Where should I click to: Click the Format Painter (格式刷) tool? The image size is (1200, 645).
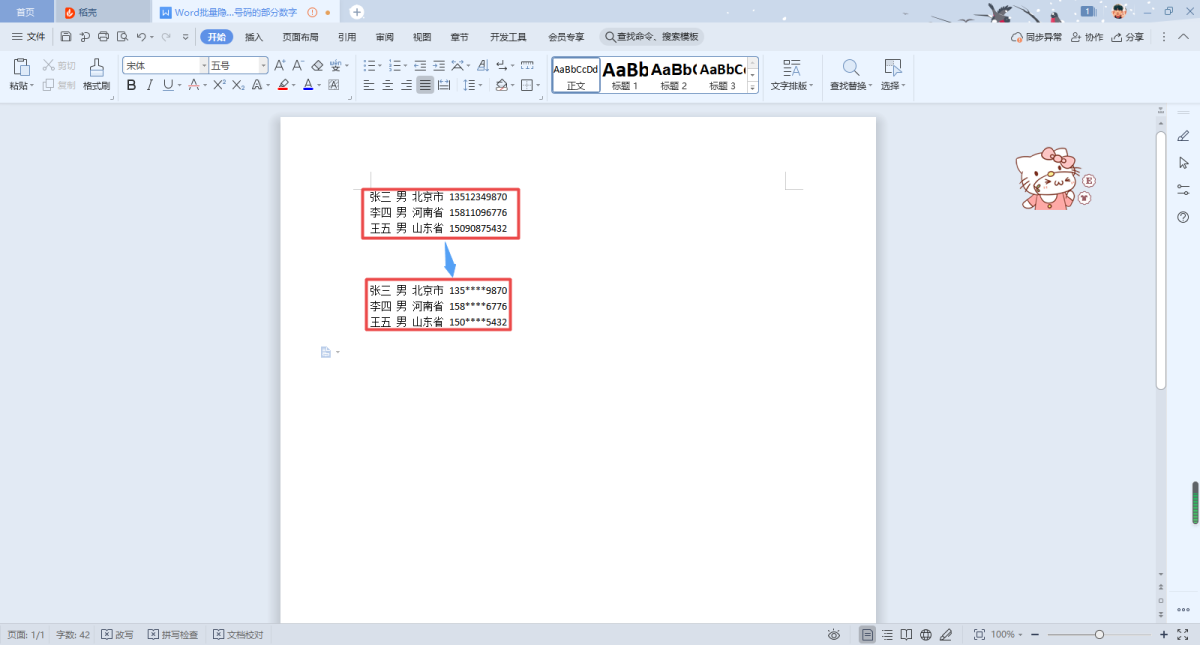(x=96, y=75)
